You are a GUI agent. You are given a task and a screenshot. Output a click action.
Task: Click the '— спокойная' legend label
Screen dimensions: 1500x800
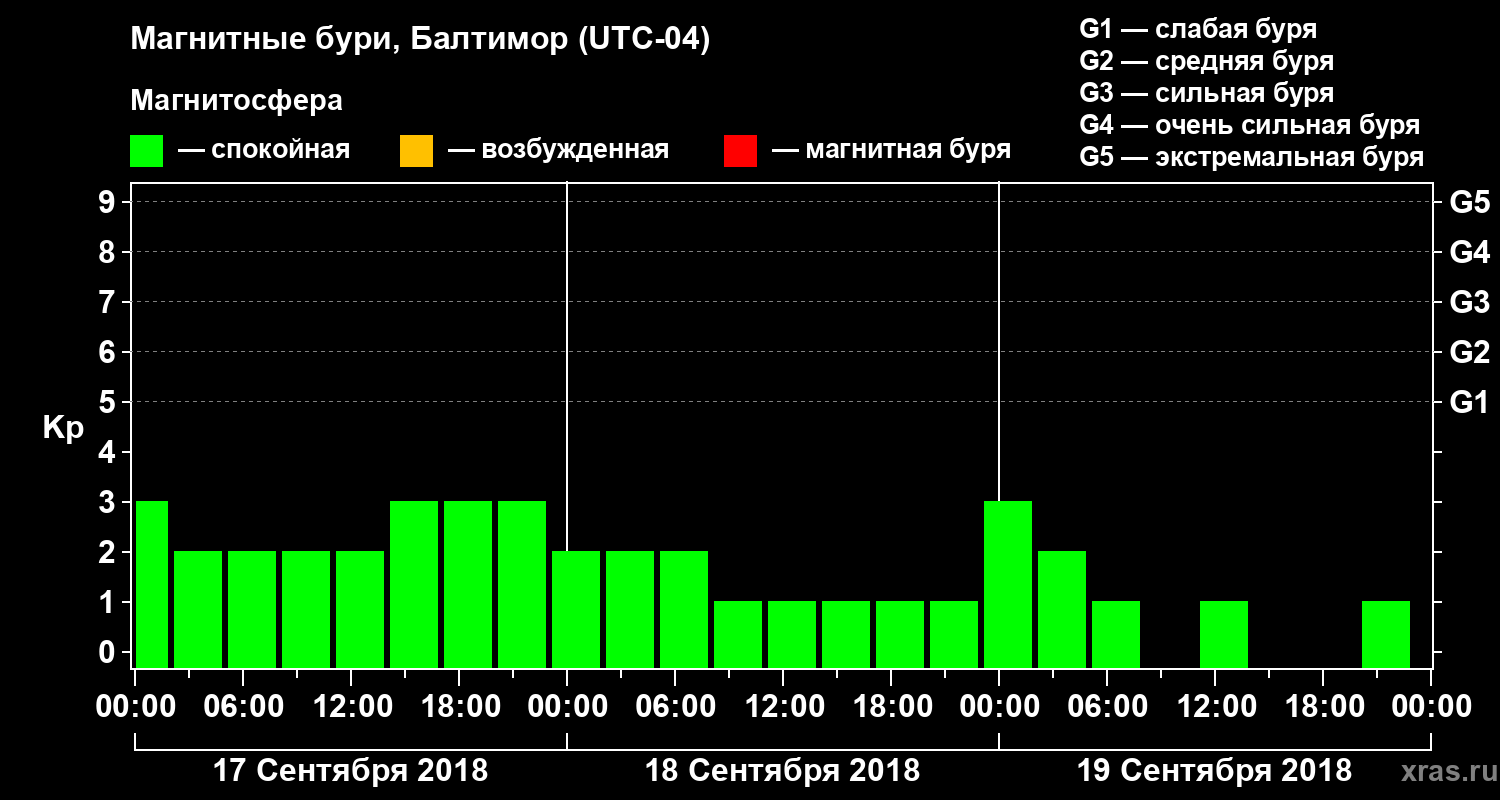coord(264,150)
